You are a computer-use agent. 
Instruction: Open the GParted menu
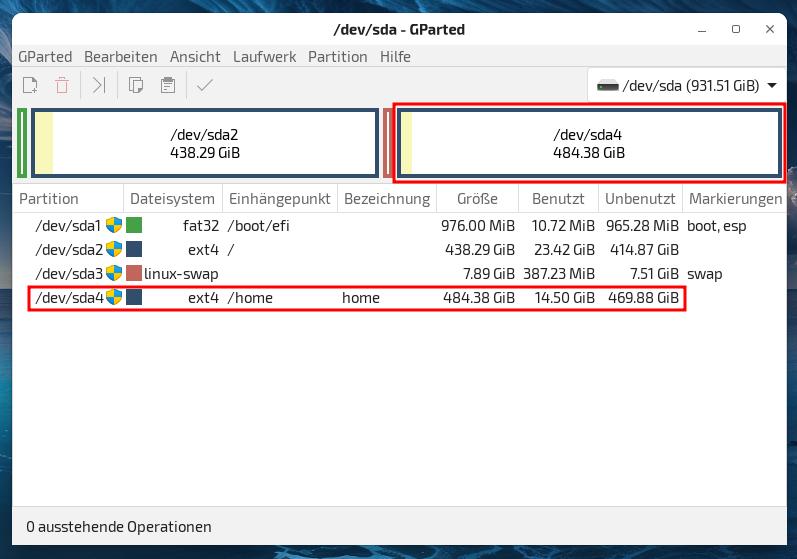44,57
